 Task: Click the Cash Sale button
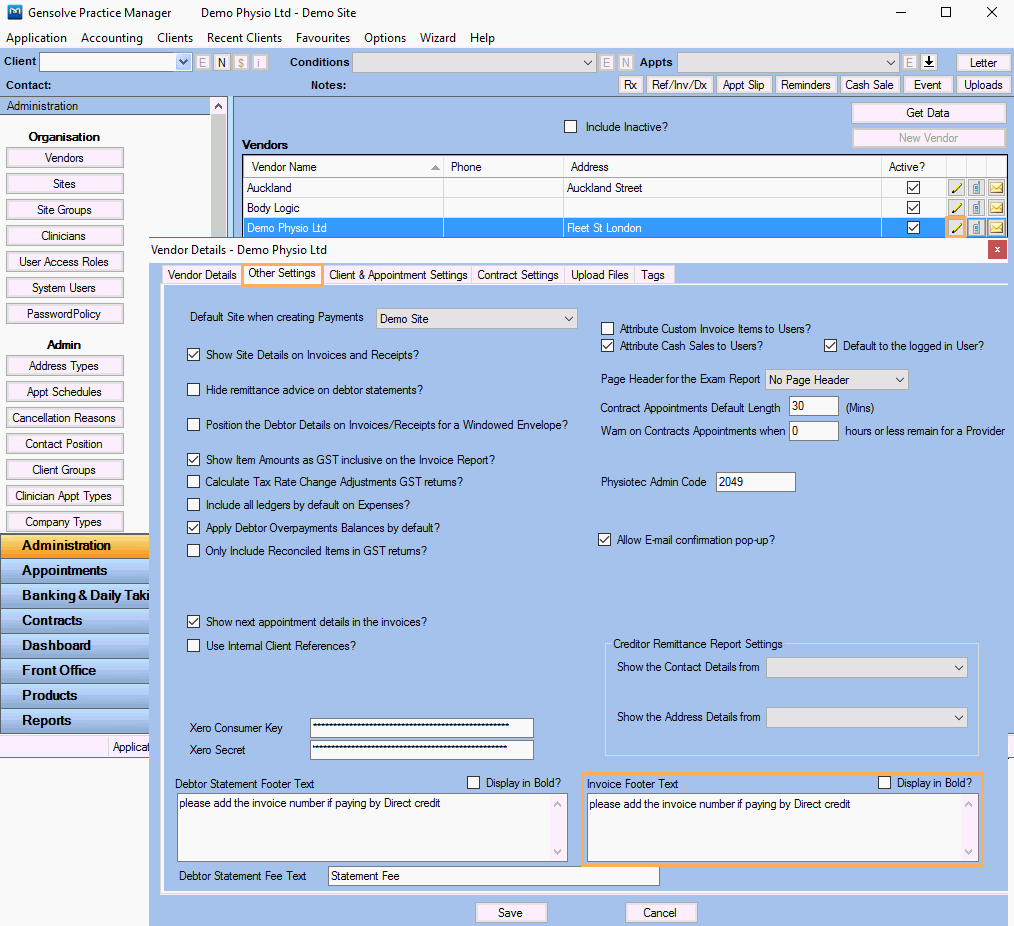pos(869,85)
